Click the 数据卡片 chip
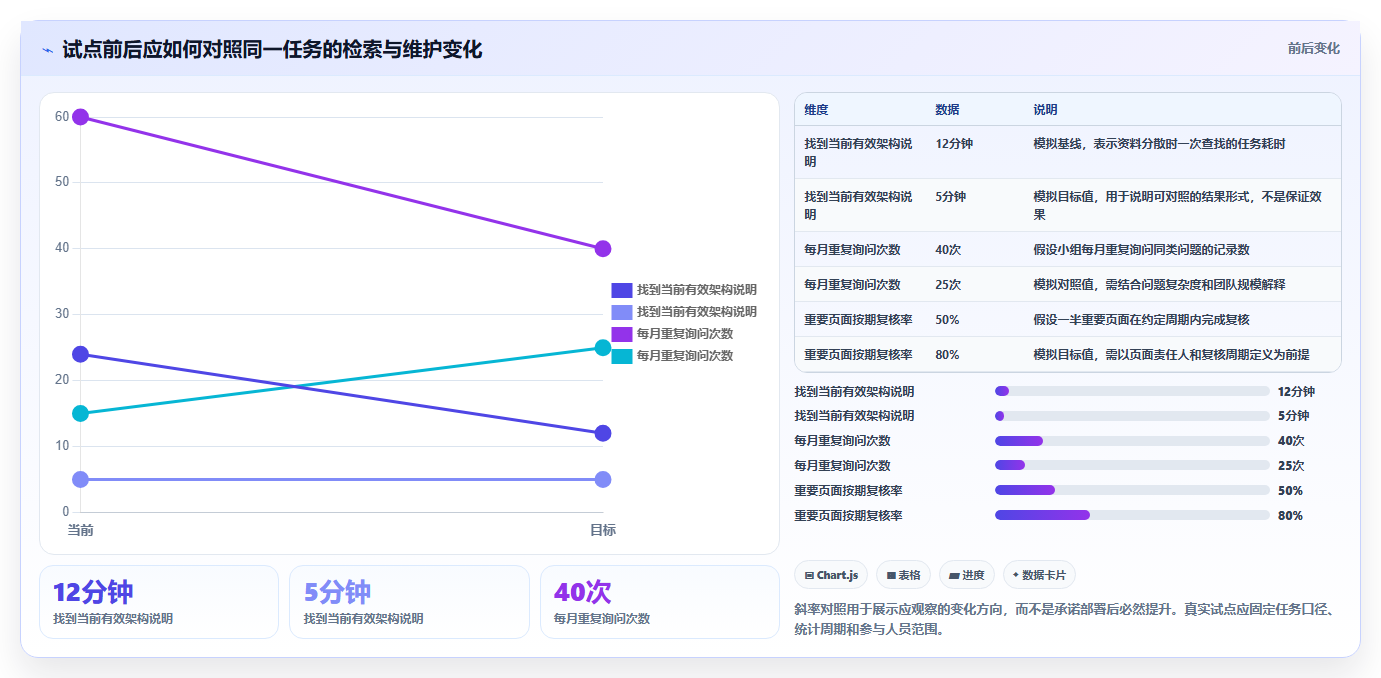This screenshot has height=678, width=1381. 1039,575
